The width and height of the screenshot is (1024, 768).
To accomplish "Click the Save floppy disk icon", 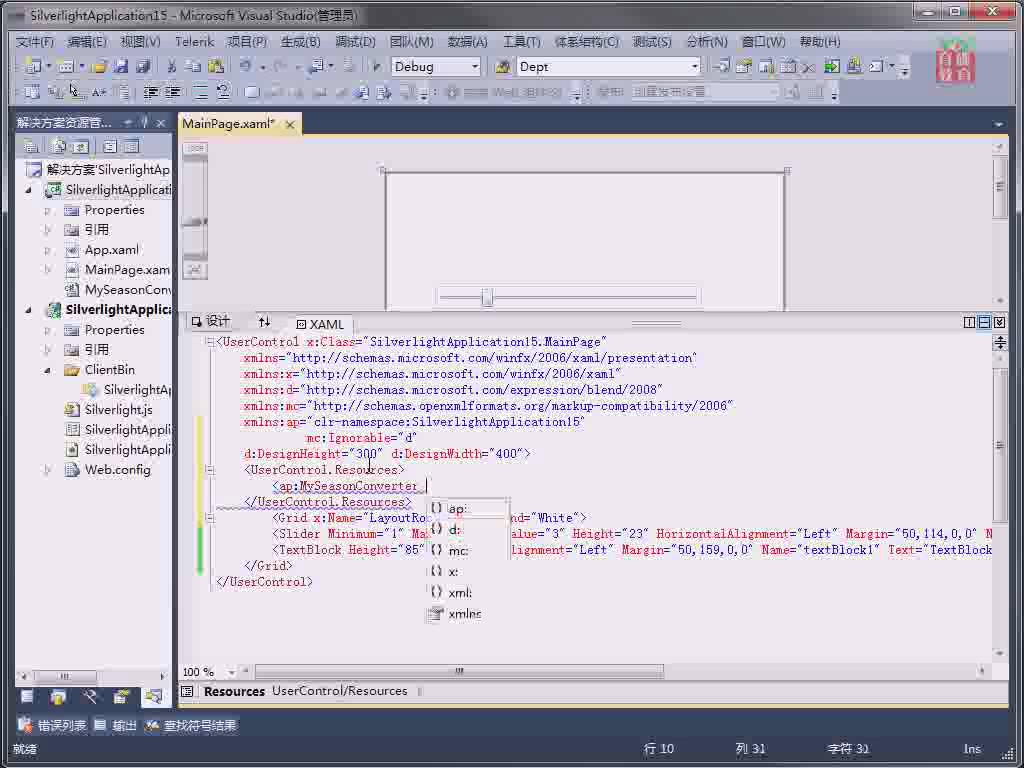I will pyautogui.click(x=121, y=67).
